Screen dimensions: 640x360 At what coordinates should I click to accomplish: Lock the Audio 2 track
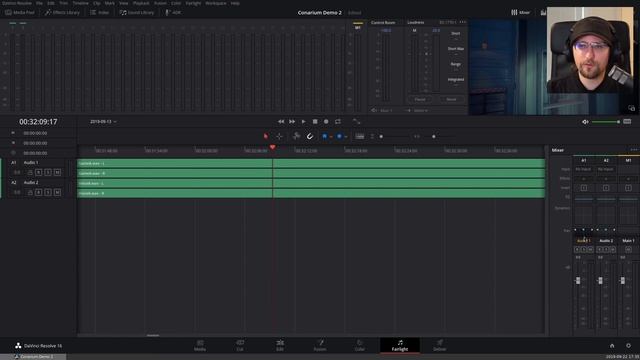[30, 192]
